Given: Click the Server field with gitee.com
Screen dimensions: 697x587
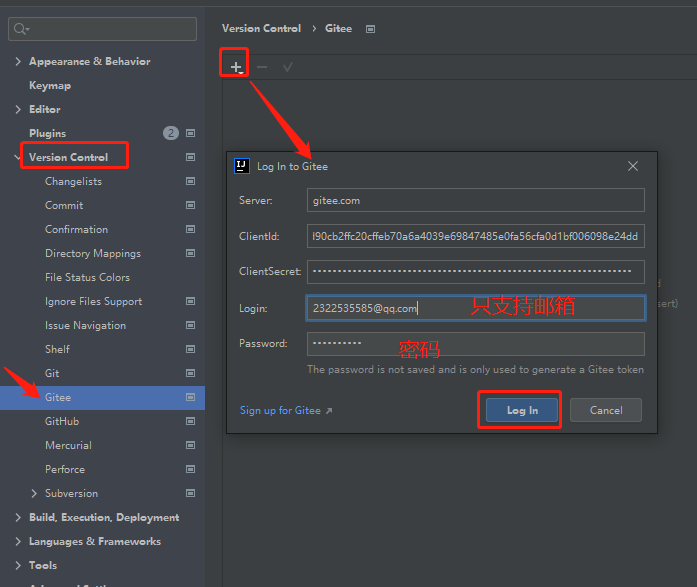Looking at the screenshot, I should [x=476, y=200].
